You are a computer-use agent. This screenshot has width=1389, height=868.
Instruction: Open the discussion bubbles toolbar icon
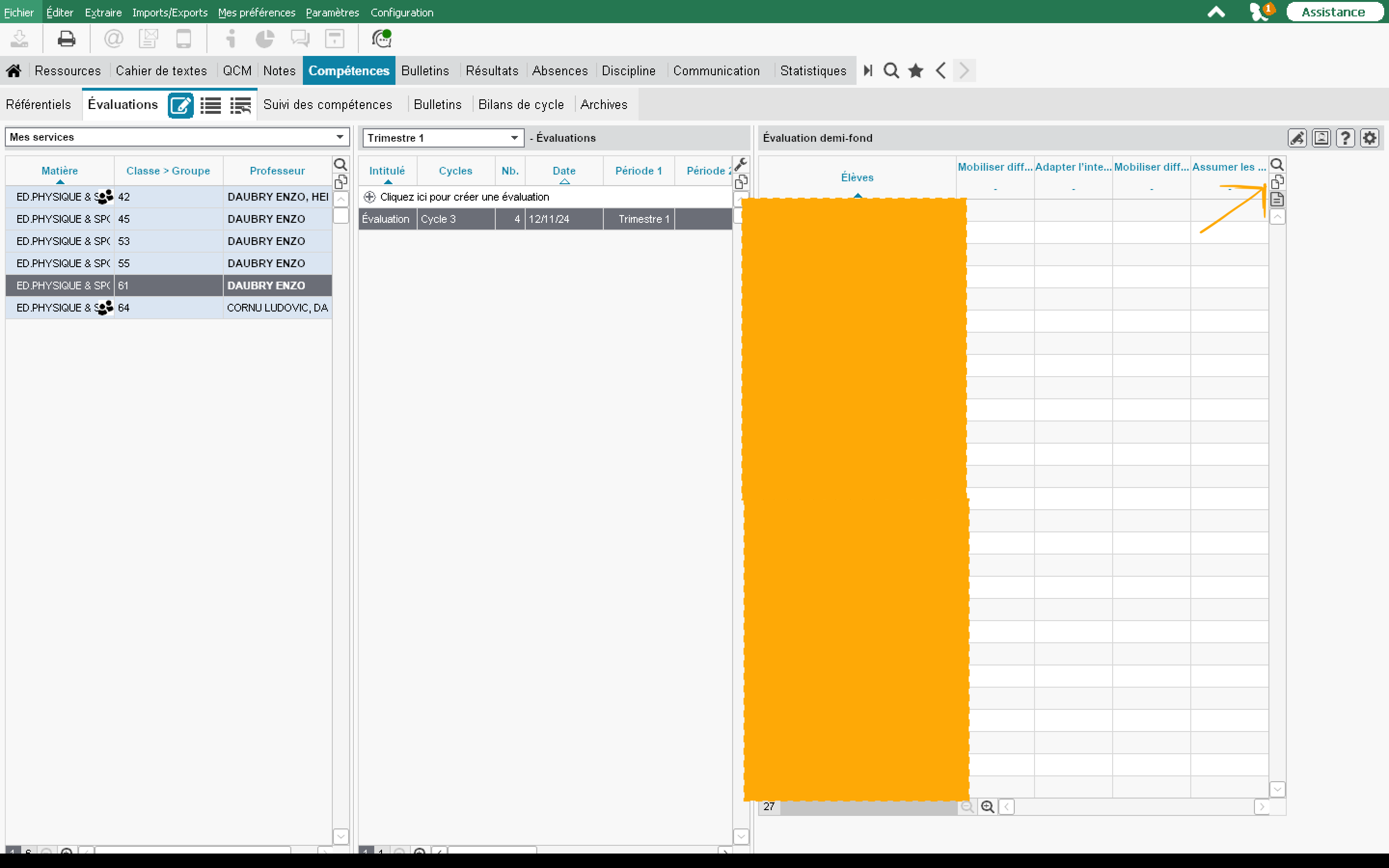coord(300,39)
